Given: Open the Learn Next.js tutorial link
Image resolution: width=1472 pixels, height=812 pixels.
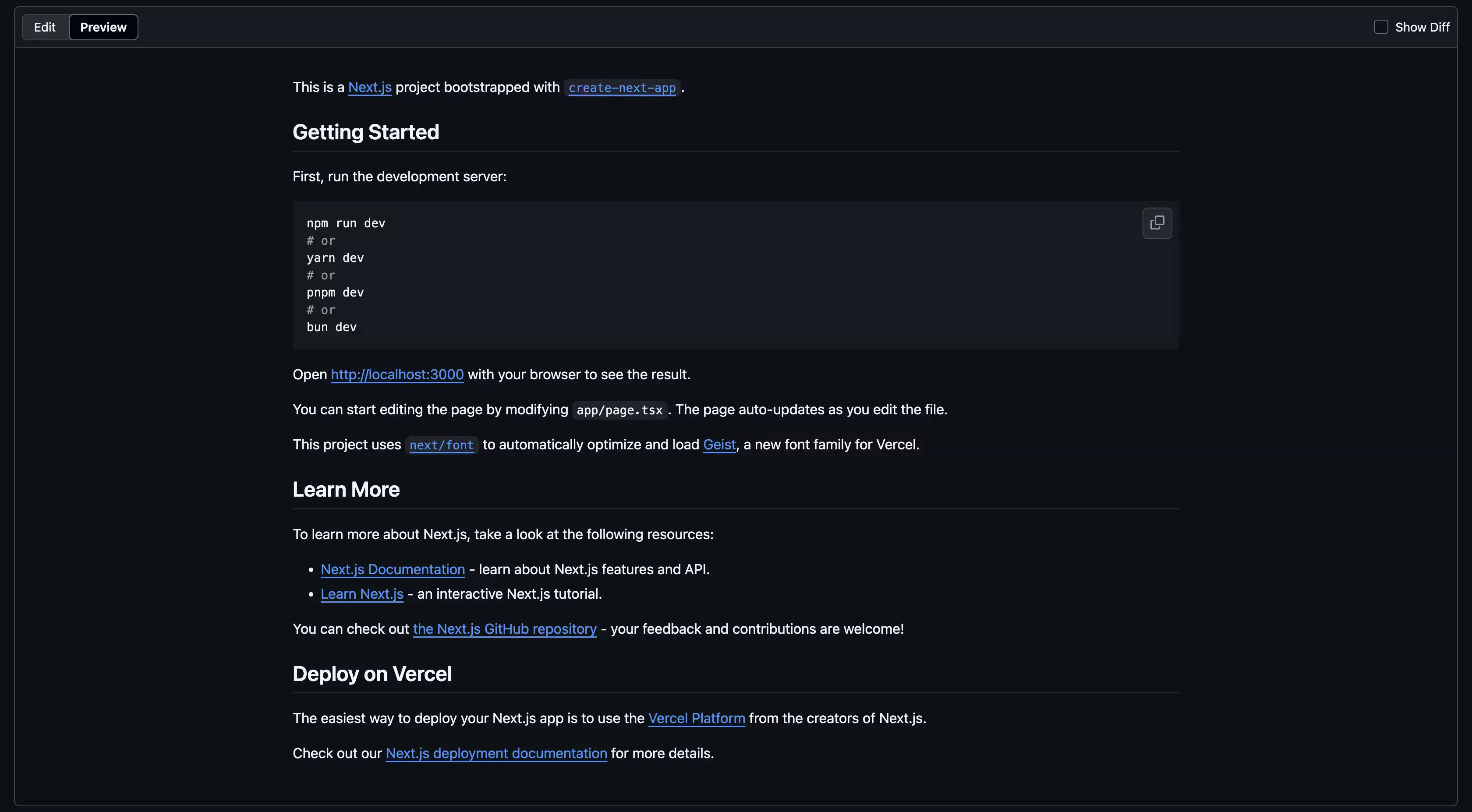Looking at the screenshot, I should (362, 594).
